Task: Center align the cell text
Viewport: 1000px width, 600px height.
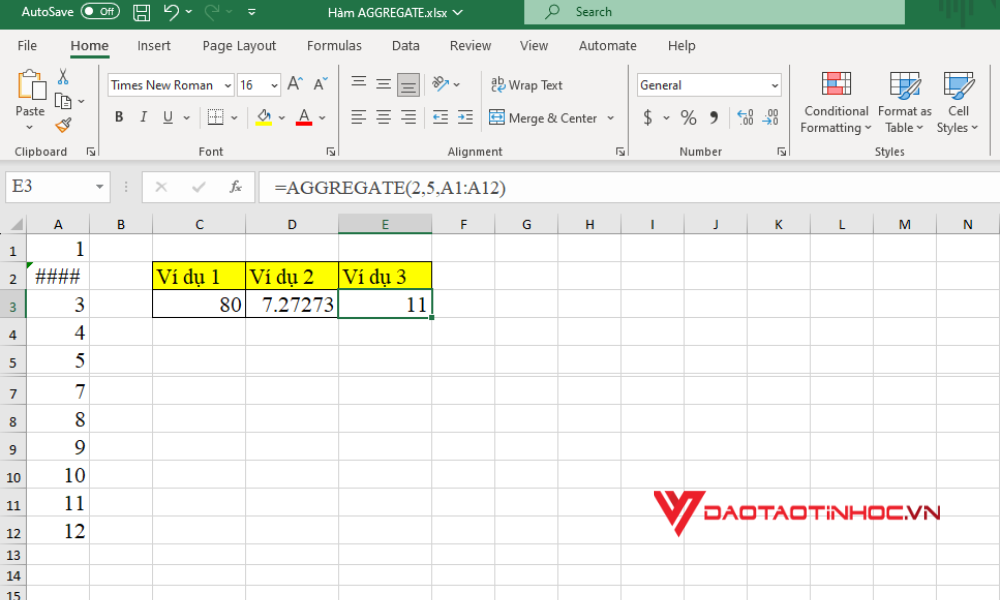Action: pyautogui.click(x=383, y=117)
